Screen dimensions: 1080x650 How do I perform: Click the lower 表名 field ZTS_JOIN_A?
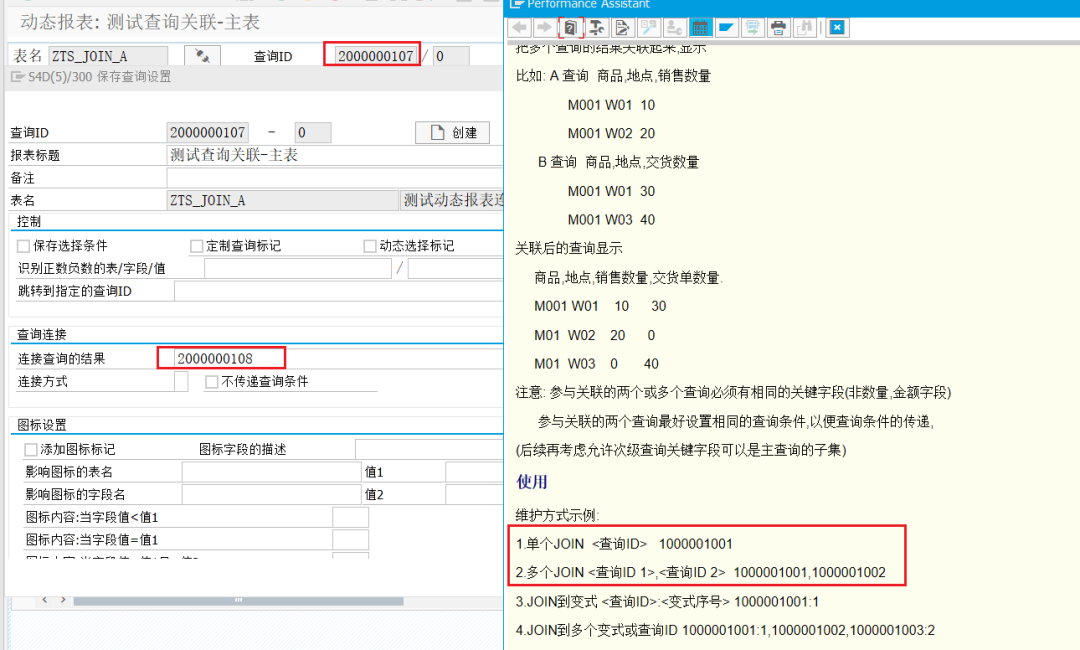[x=282, y=200]
